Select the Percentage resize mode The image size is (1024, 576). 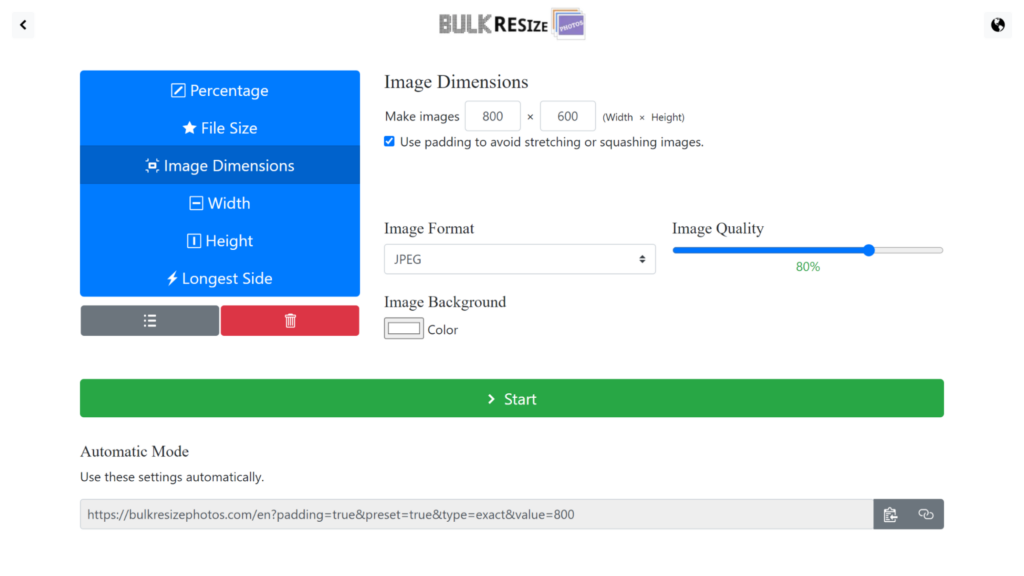(220, 90)
